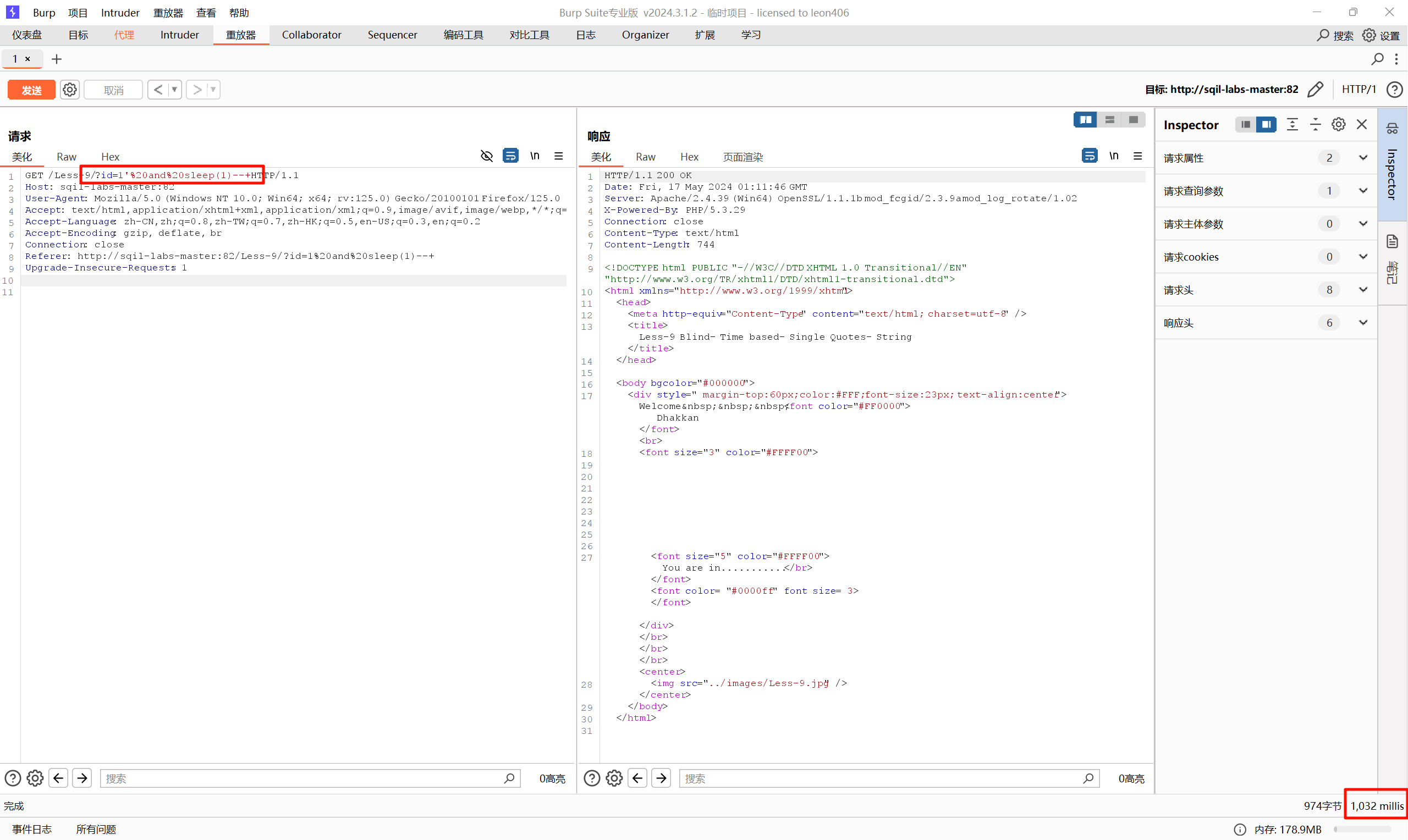
Task: Add a new Repeater tab
Action: [x=57, y=59]
